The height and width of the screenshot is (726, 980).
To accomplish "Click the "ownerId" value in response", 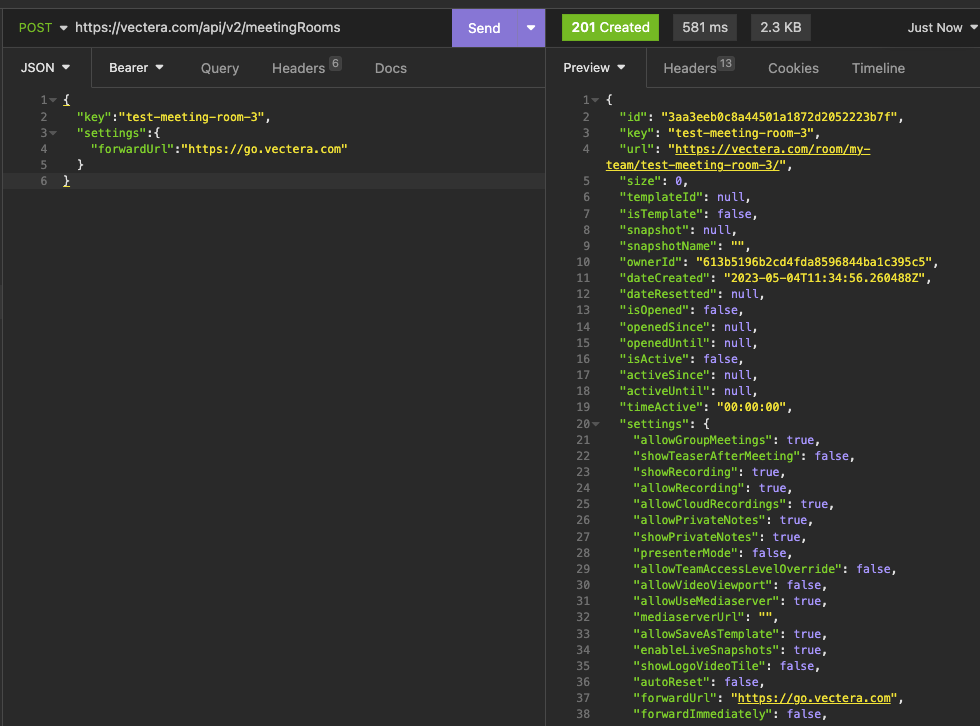I will pos(814,262).
